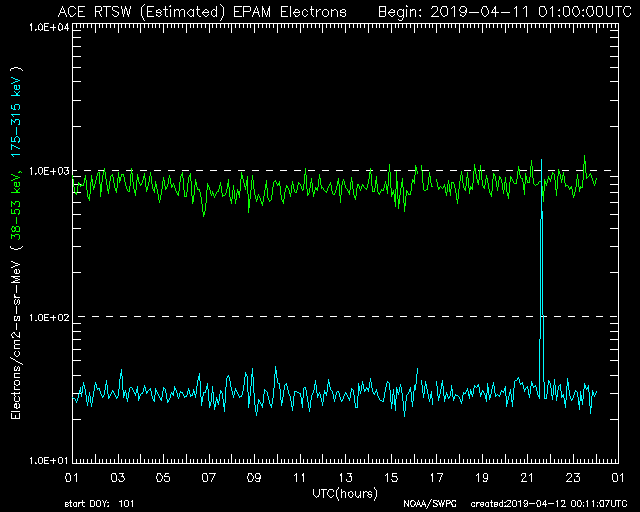The width and height of the screenshot is (640, 512).
Task: Select the 15 hour tick label
Action: pyautogui.click(x=391, y=478)
